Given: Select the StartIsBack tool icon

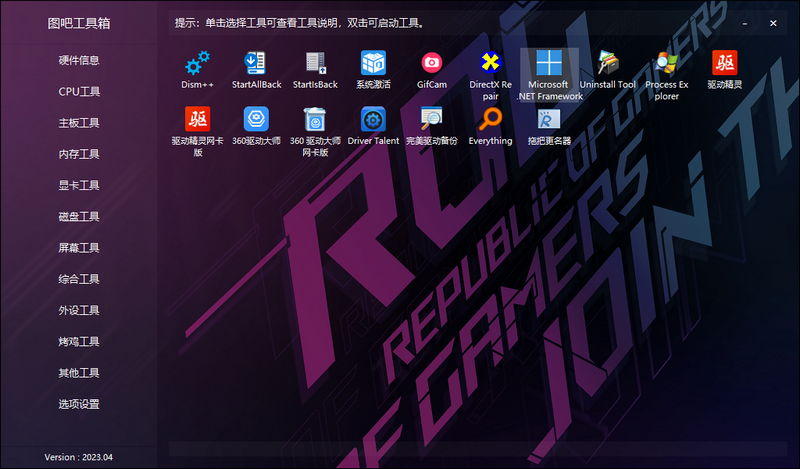Looking at the screenshot, I should coord(315,63).
